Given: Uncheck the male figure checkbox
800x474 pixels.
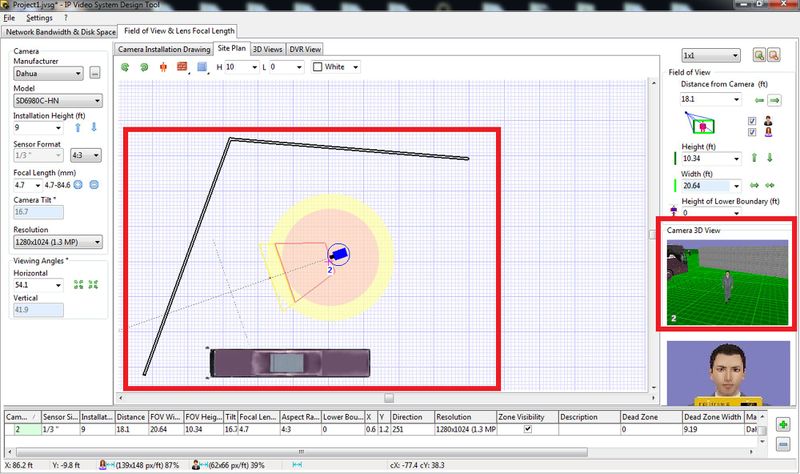Looking at the screenshot, I should tap(753, 120).
